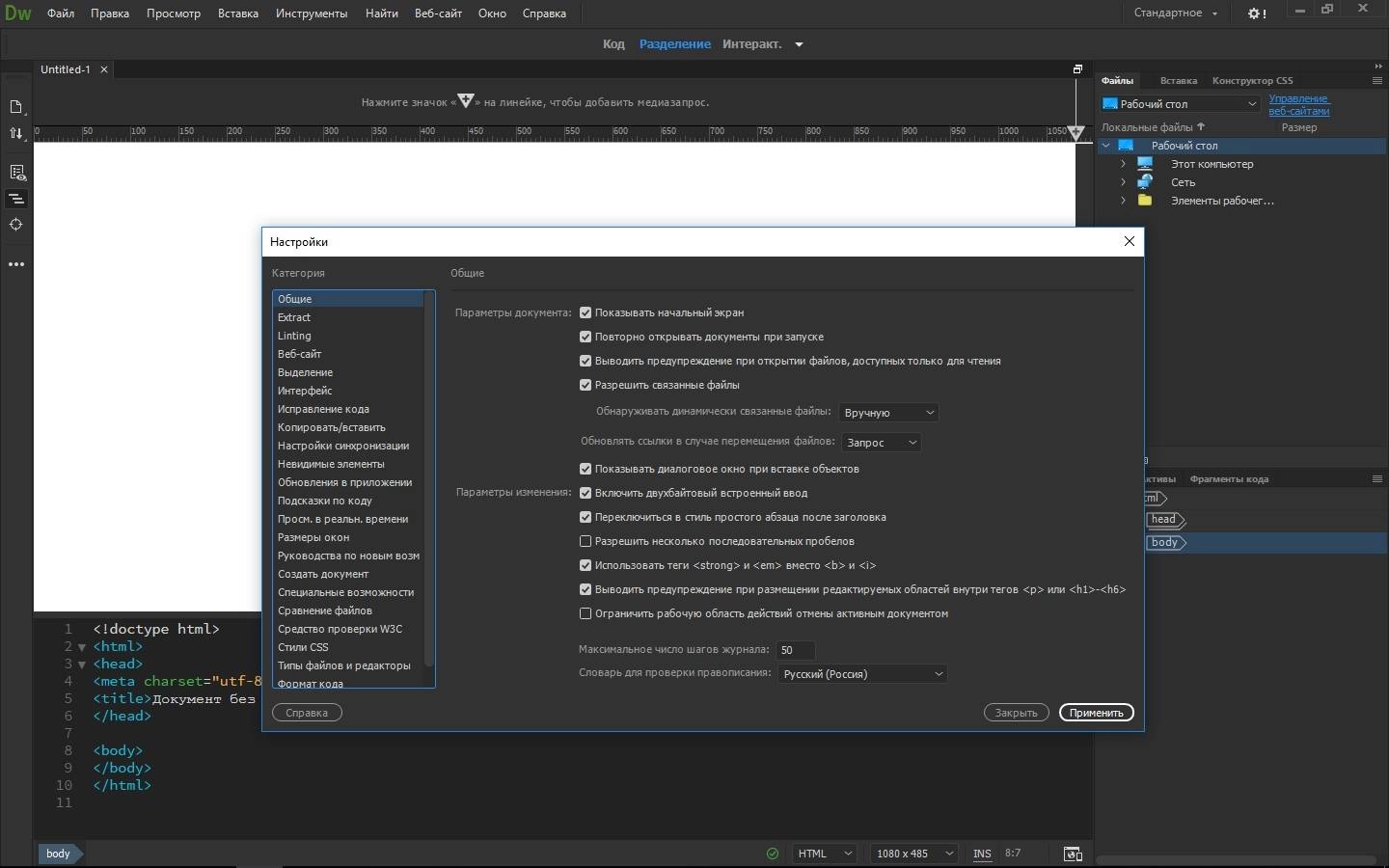Click the Справка button in dialog
The height and width of the screenshot is (868, 1389).
(307, 713)
